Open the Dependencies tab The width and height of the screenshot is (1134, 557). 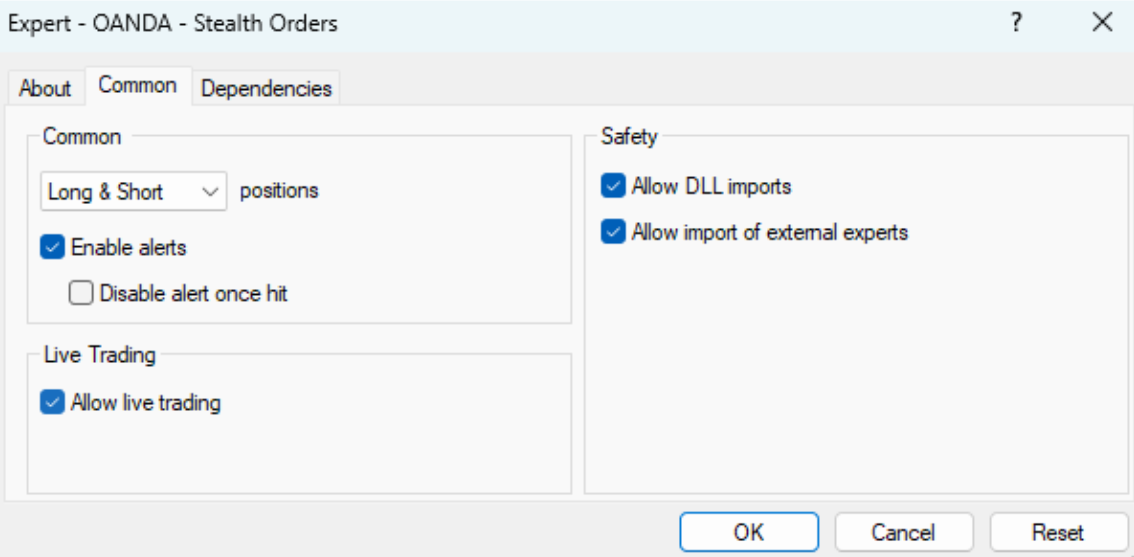click(x=266, y=88)
